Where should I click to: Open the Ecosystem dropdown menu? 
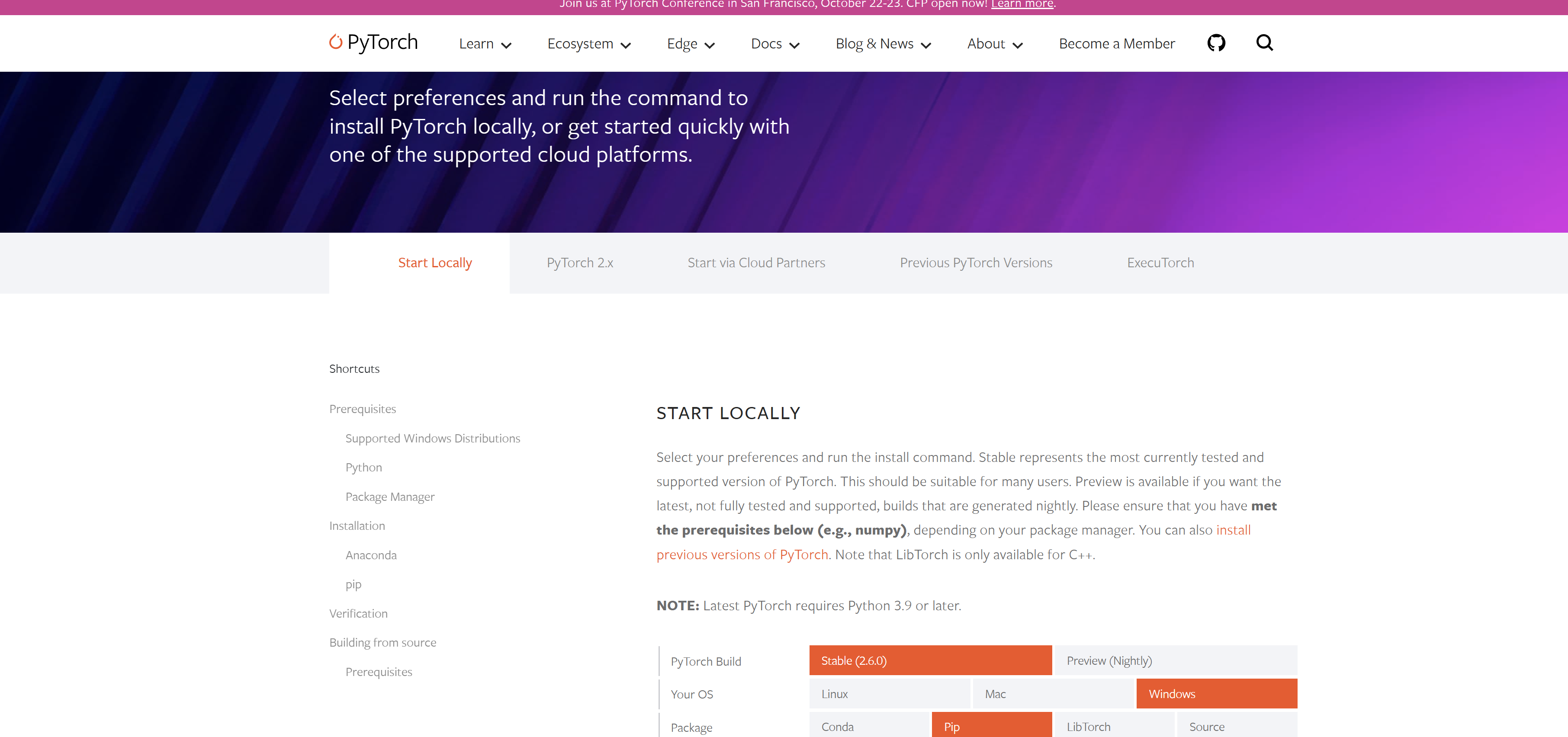tap(588, 44)
